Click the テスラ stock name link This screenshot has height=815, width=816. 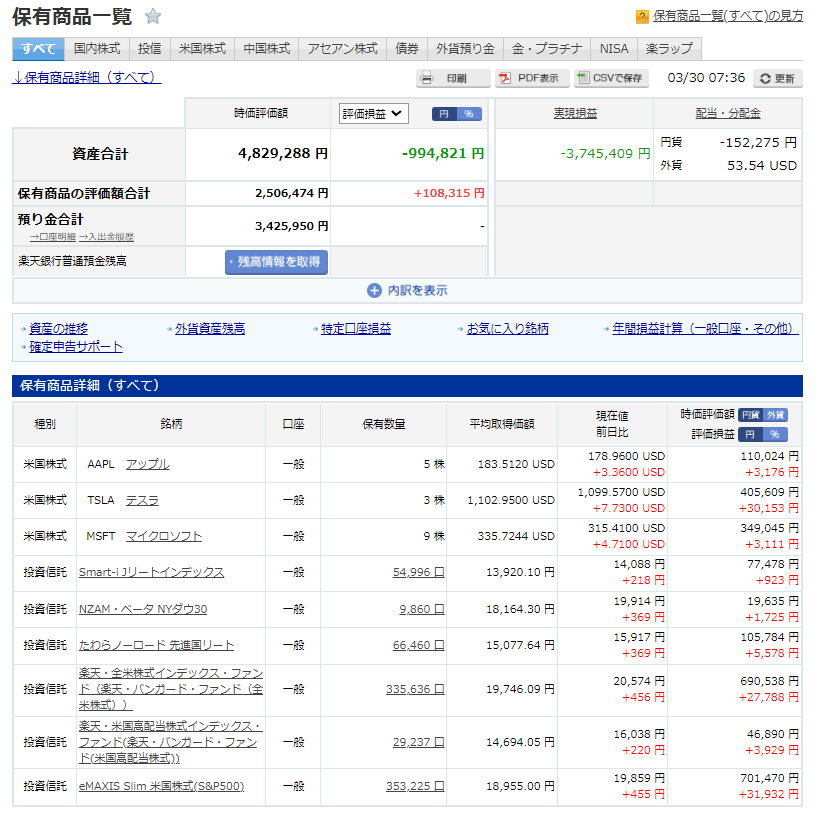142,500
